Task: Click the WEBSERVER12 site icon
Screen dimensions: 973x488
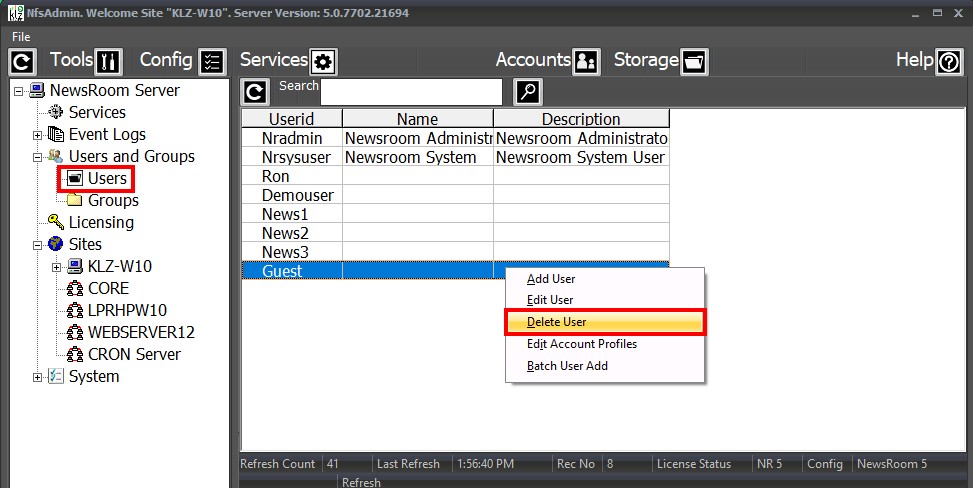Action: coord(75,332)
